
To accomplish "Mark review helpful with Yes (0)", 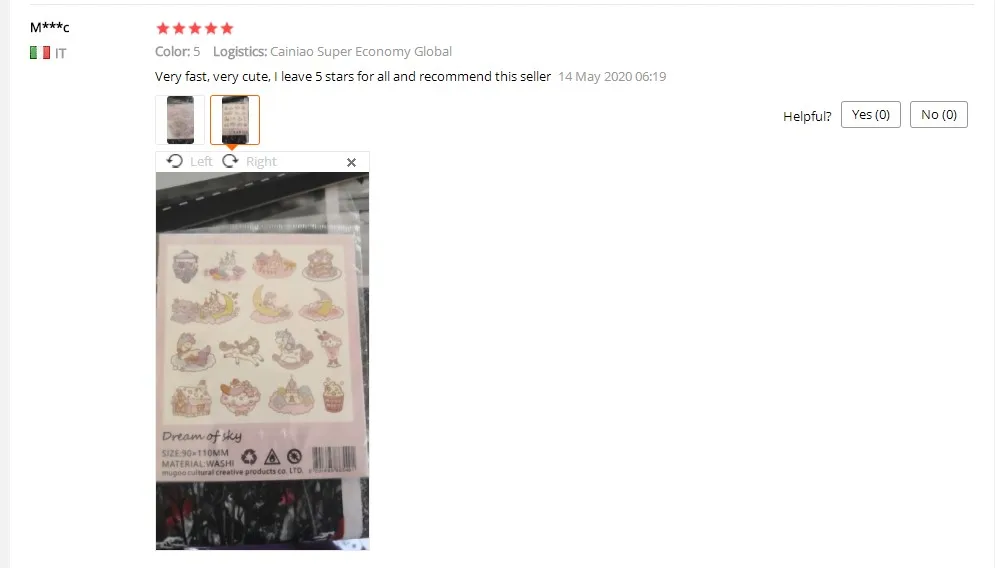I will point(871,115).
